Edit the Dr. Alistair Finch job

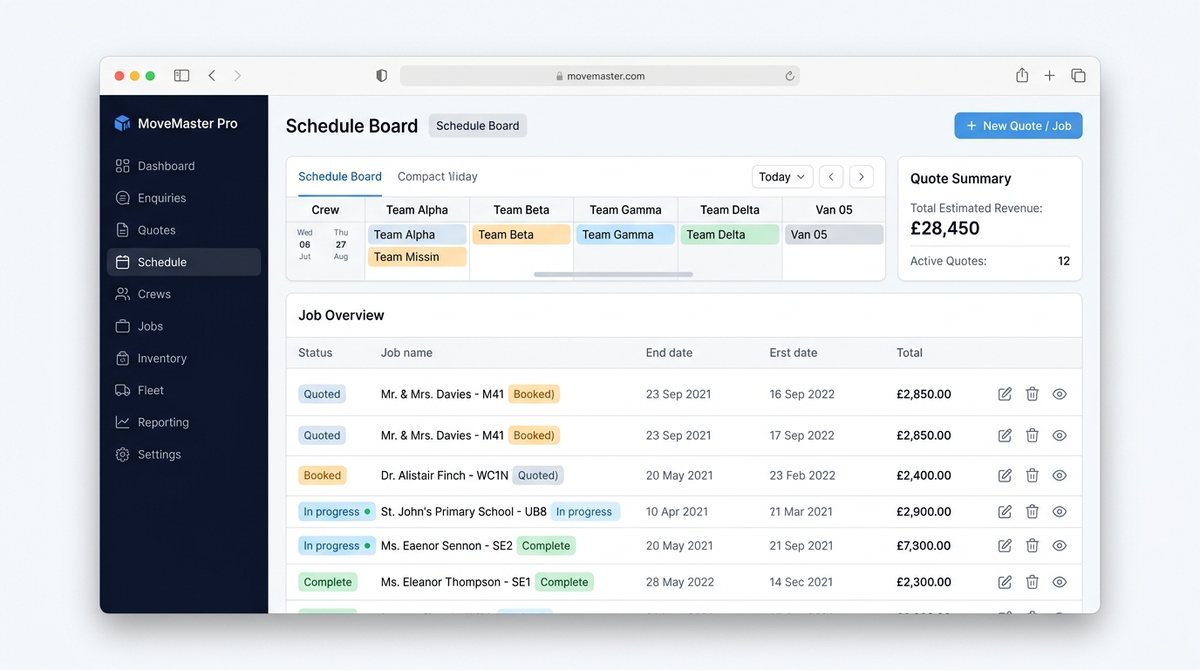(x=1005, y=475)
